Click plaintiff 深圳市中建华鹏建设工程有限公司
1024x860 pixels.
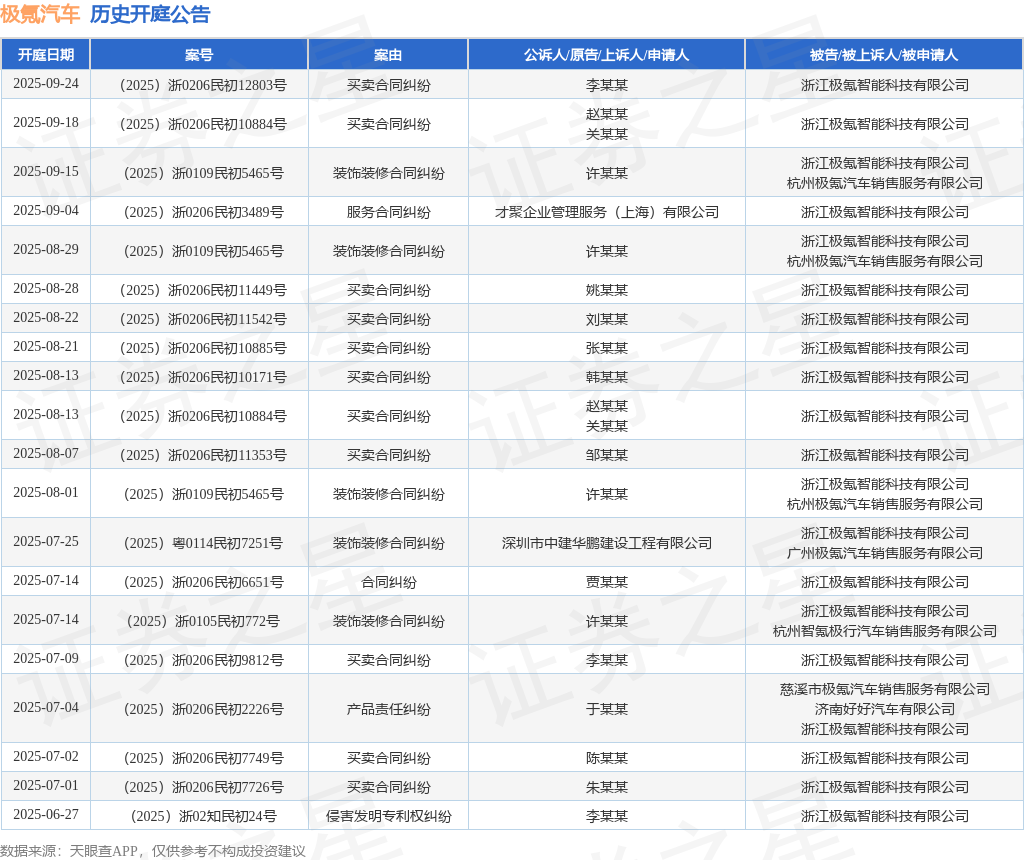click(606, 543)
